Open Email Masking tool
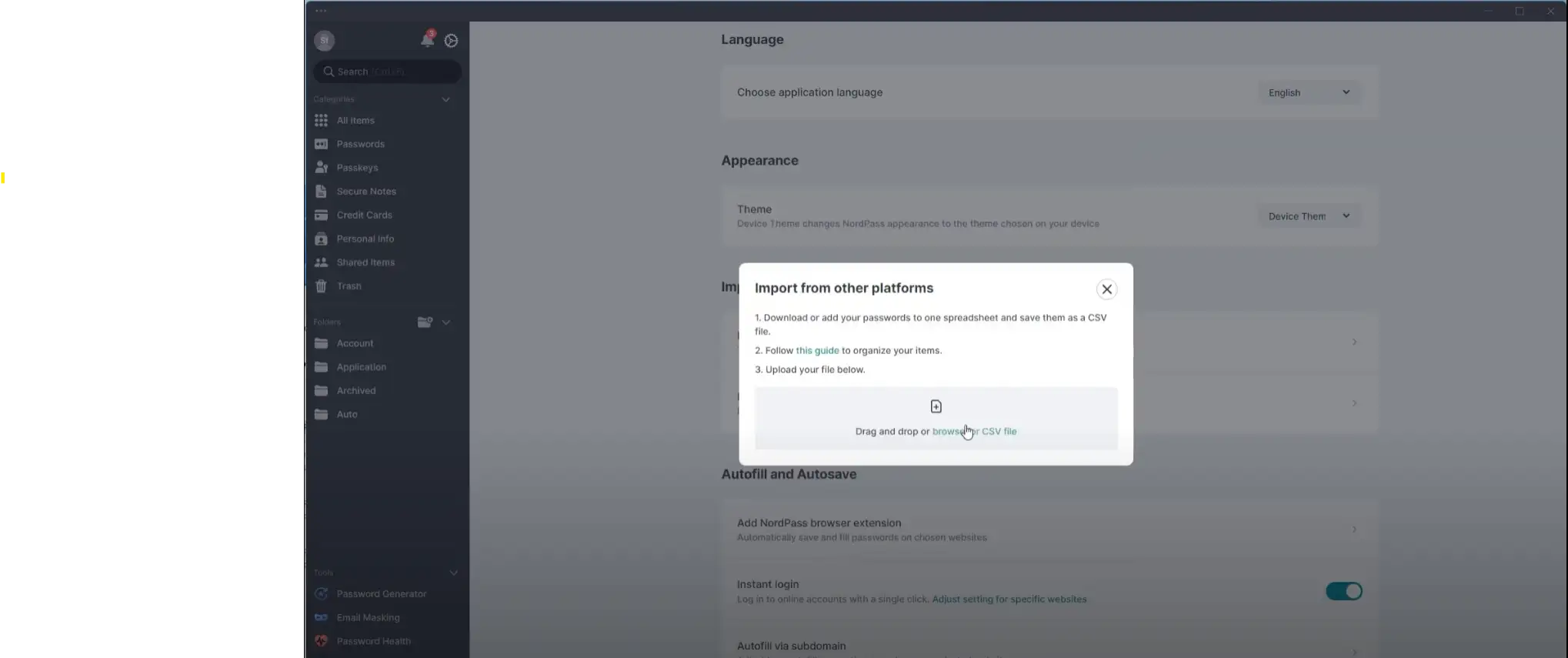This screenshot has height=658, width=1568. click(x=368, y=618)
